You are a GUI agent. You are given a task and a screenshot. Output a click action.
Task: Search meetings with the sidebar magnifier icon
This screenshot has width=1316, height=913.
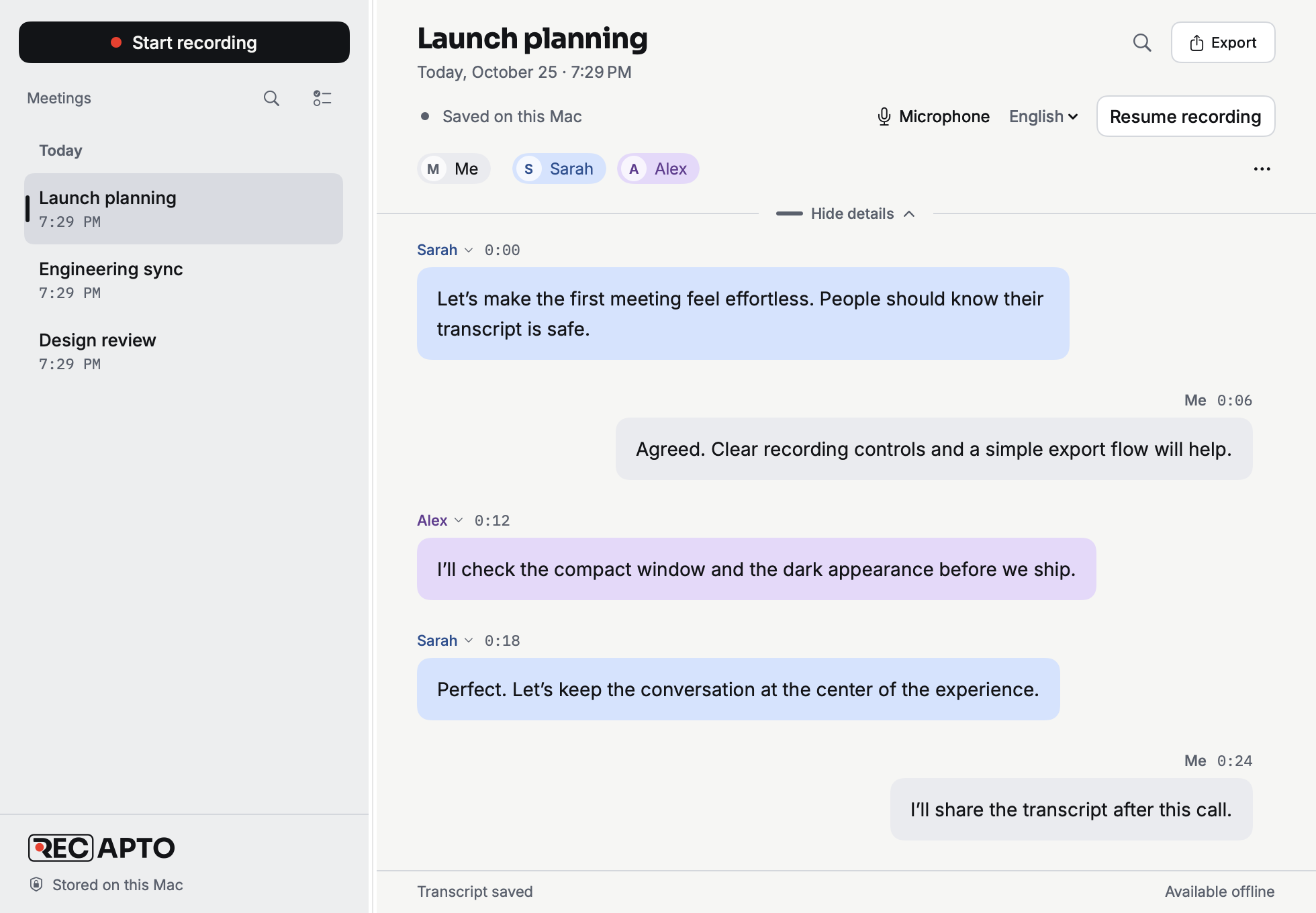point(271,99)
